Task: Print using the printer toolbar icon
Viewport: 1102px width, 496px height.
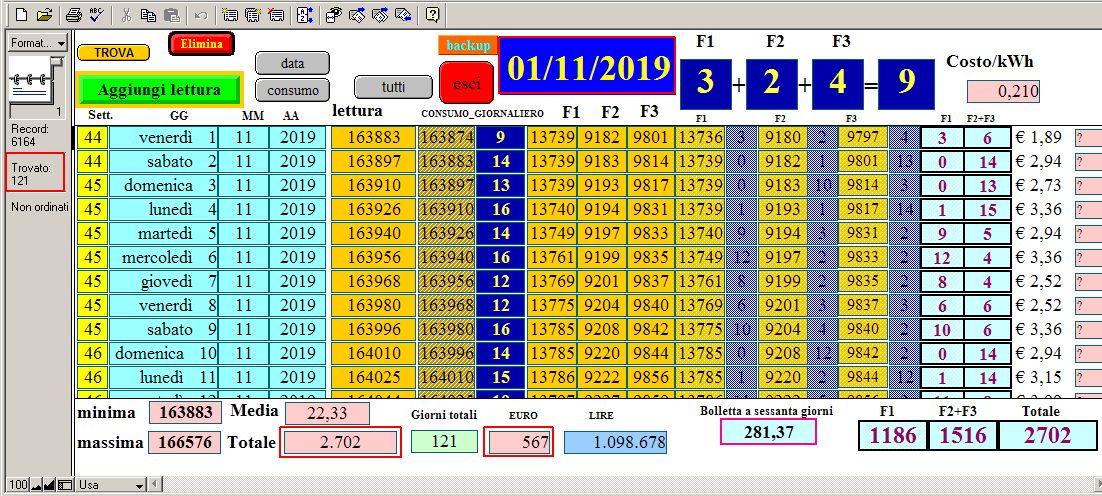Action: point(73,15)
